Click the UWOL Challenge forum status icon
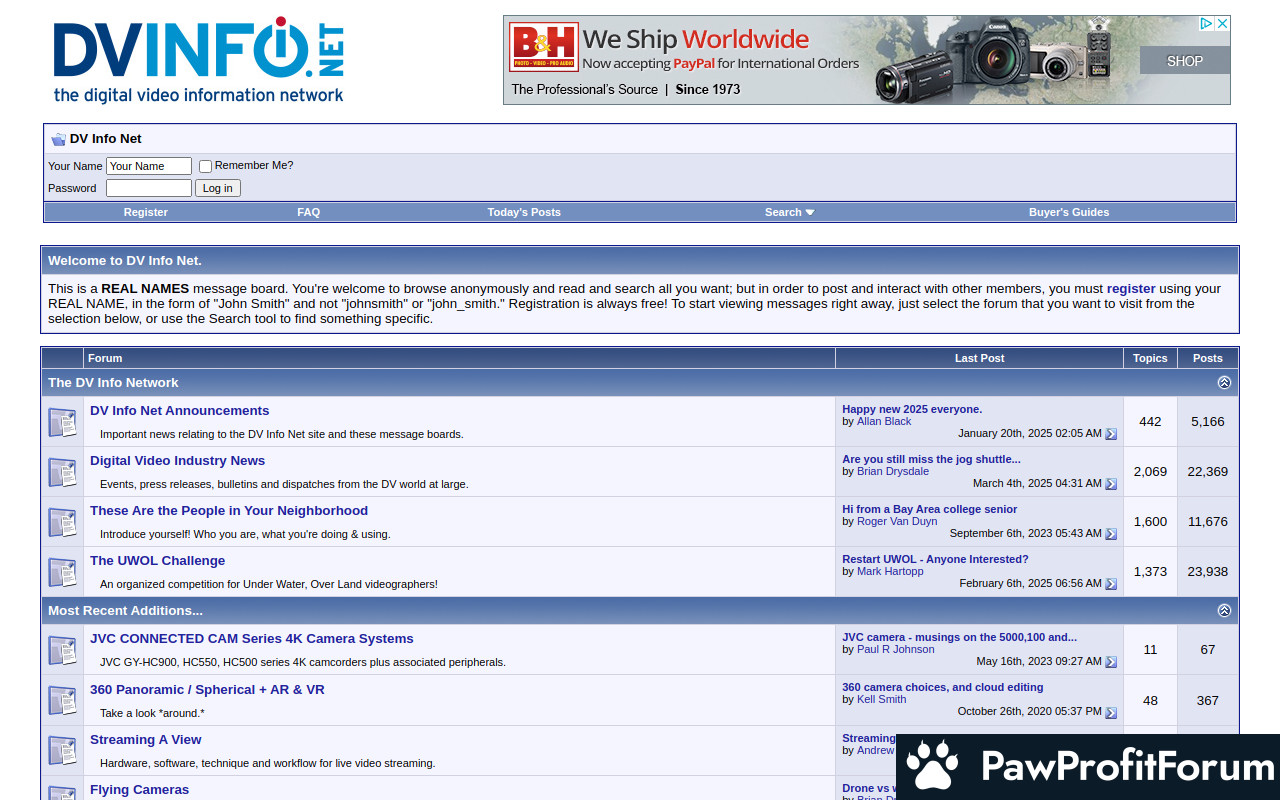Screen dimensions: 1280x800 point(62,572)
